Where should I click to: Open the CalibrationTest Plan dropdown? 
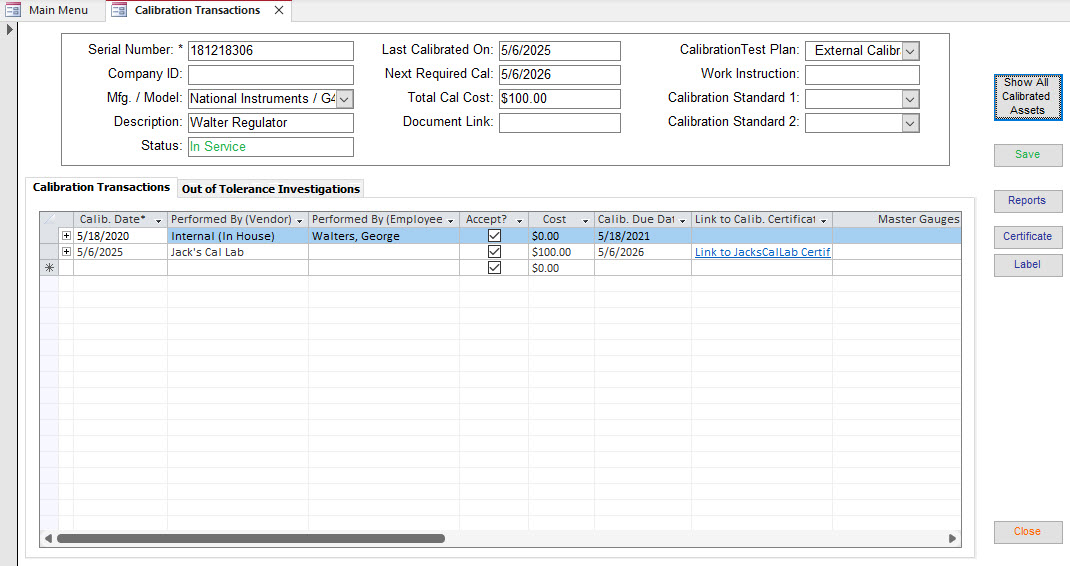coord(910,51)
